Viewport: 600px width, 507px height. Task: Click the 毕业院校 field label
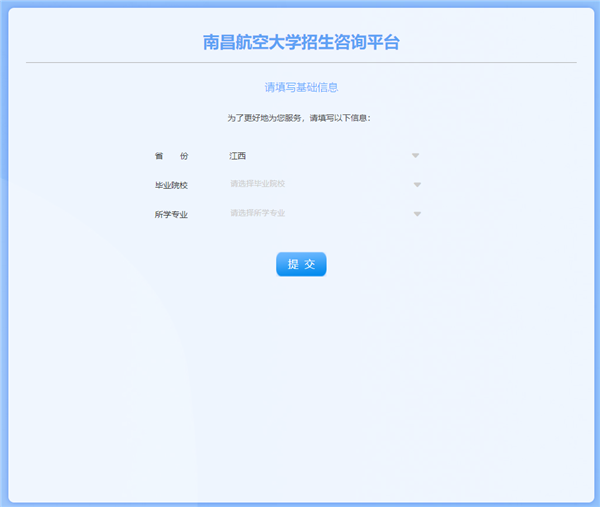point(171,185)
